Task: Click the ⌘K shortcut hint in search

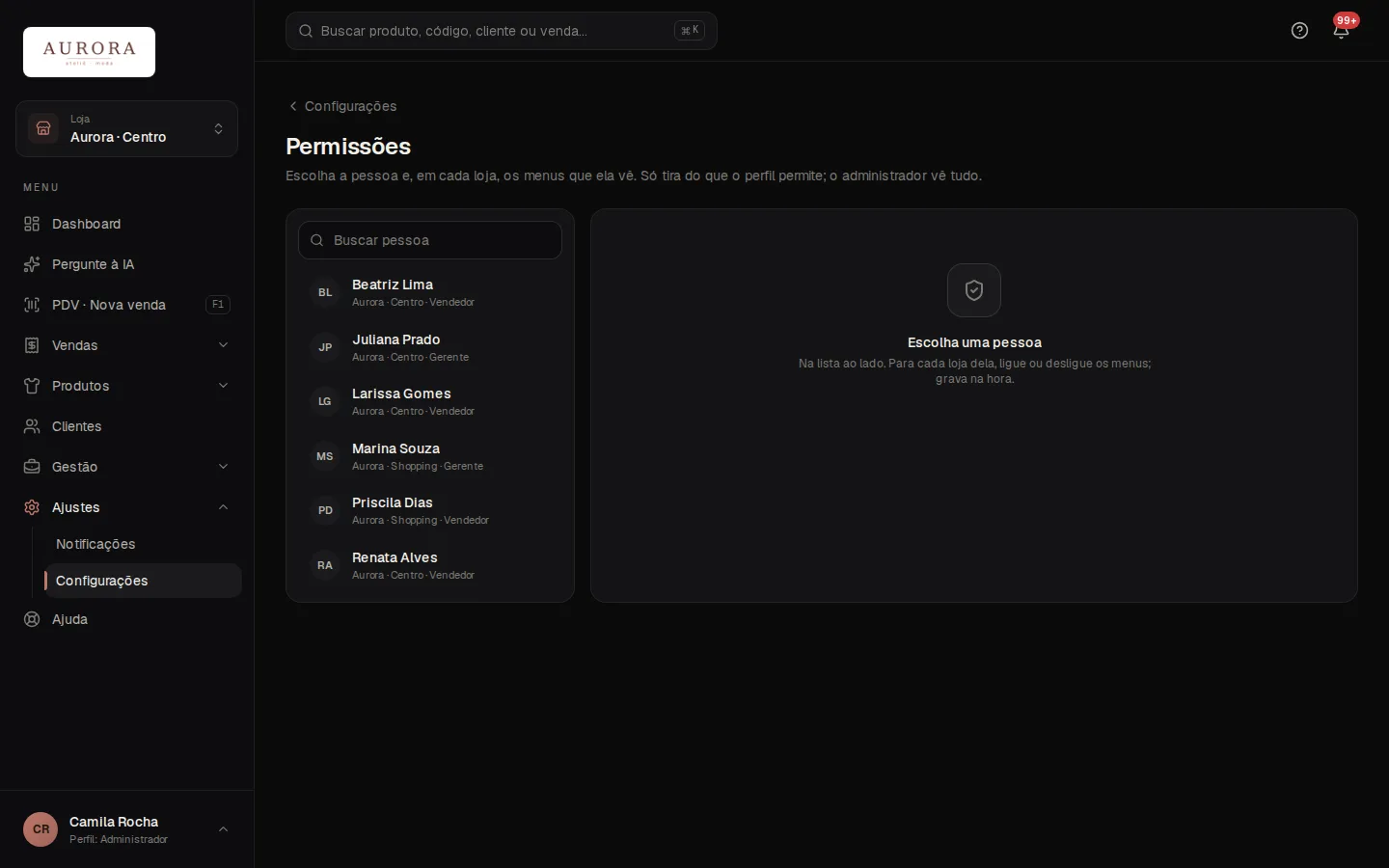Action: coord(690,31)
